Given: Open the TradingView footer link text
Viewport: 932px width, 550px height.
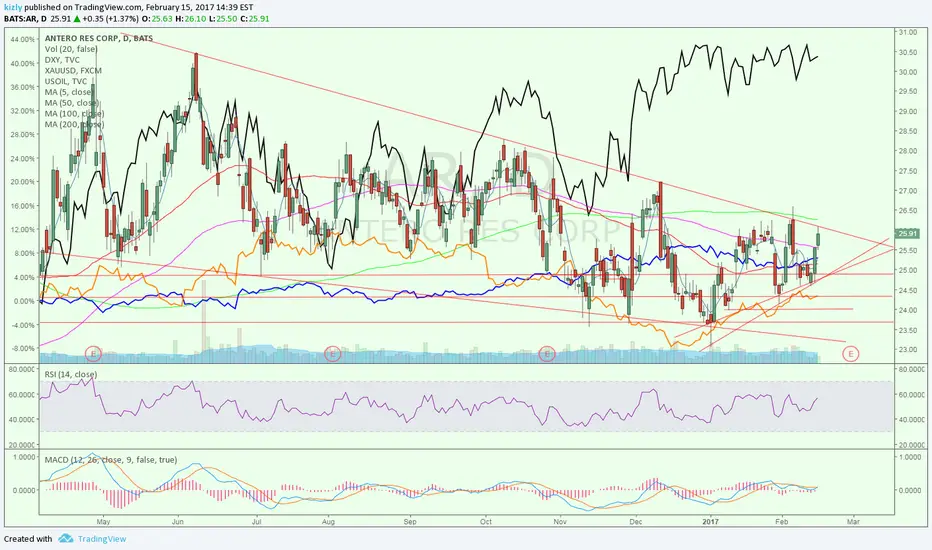Looking at the screenshot, I should pos(102,539).
